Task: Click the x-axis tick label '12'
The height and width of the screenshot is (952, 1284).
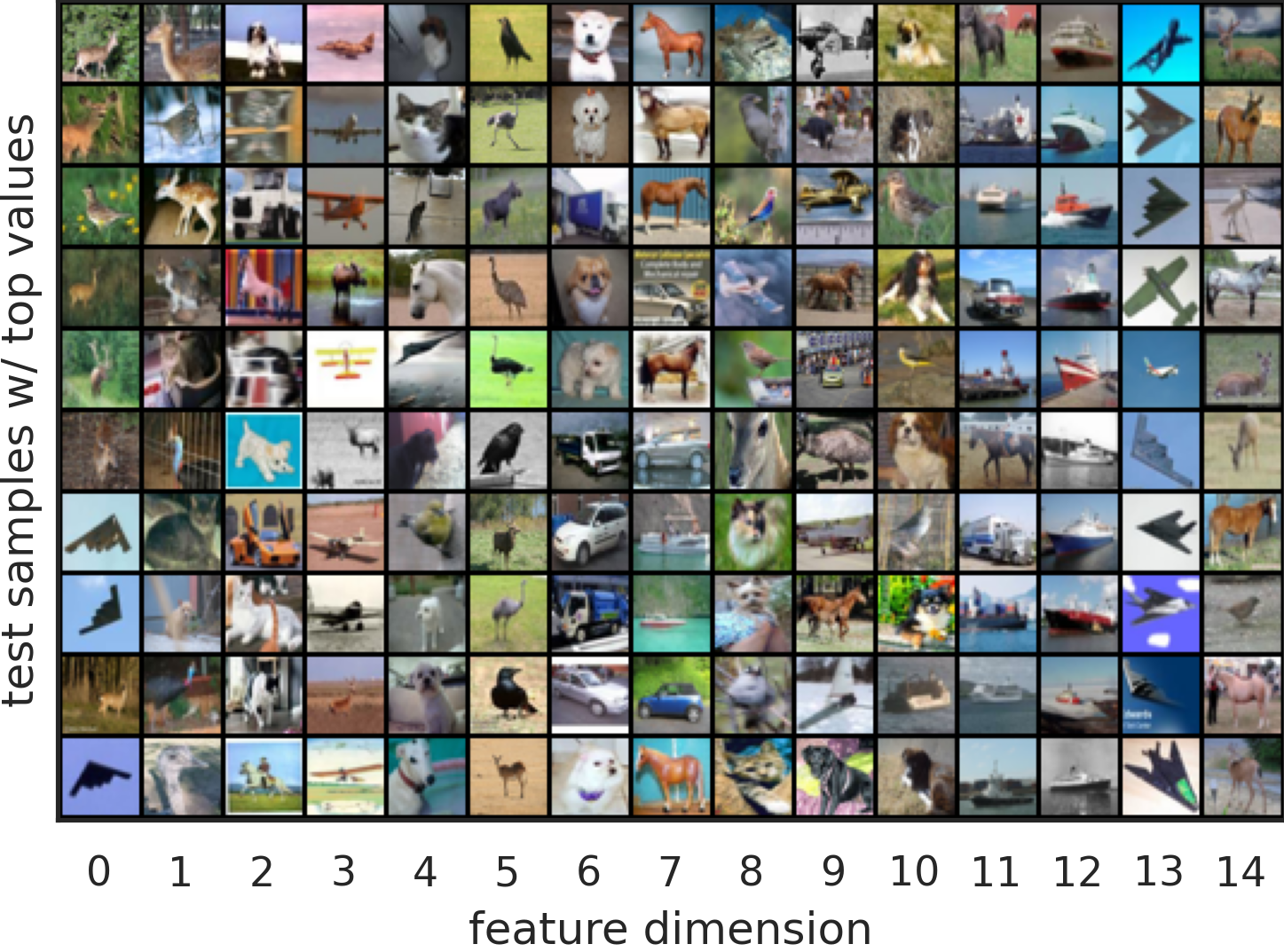Action: pos(1077,871)
